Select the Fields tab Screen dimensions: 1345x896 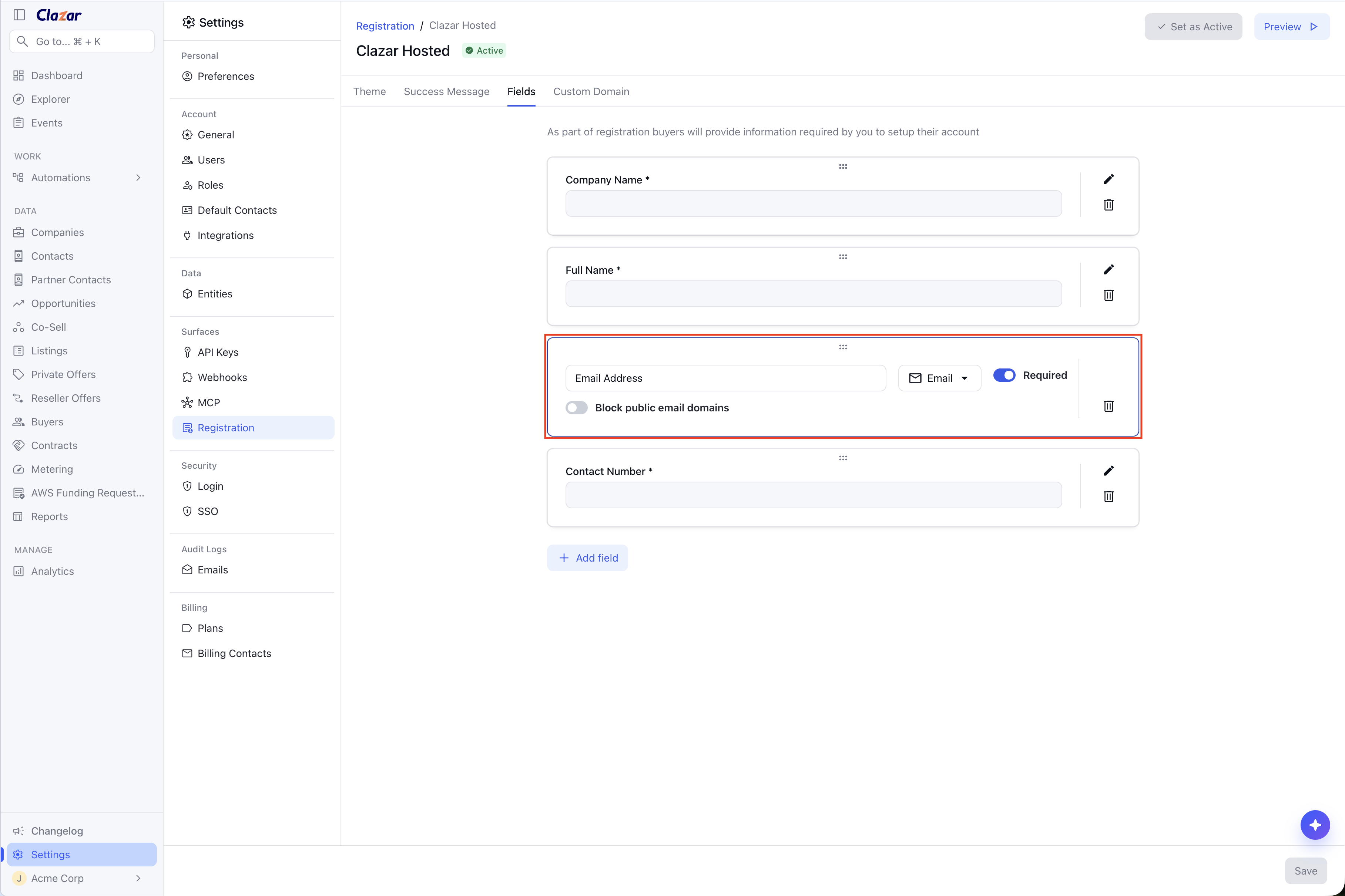[x=521, y=91]
